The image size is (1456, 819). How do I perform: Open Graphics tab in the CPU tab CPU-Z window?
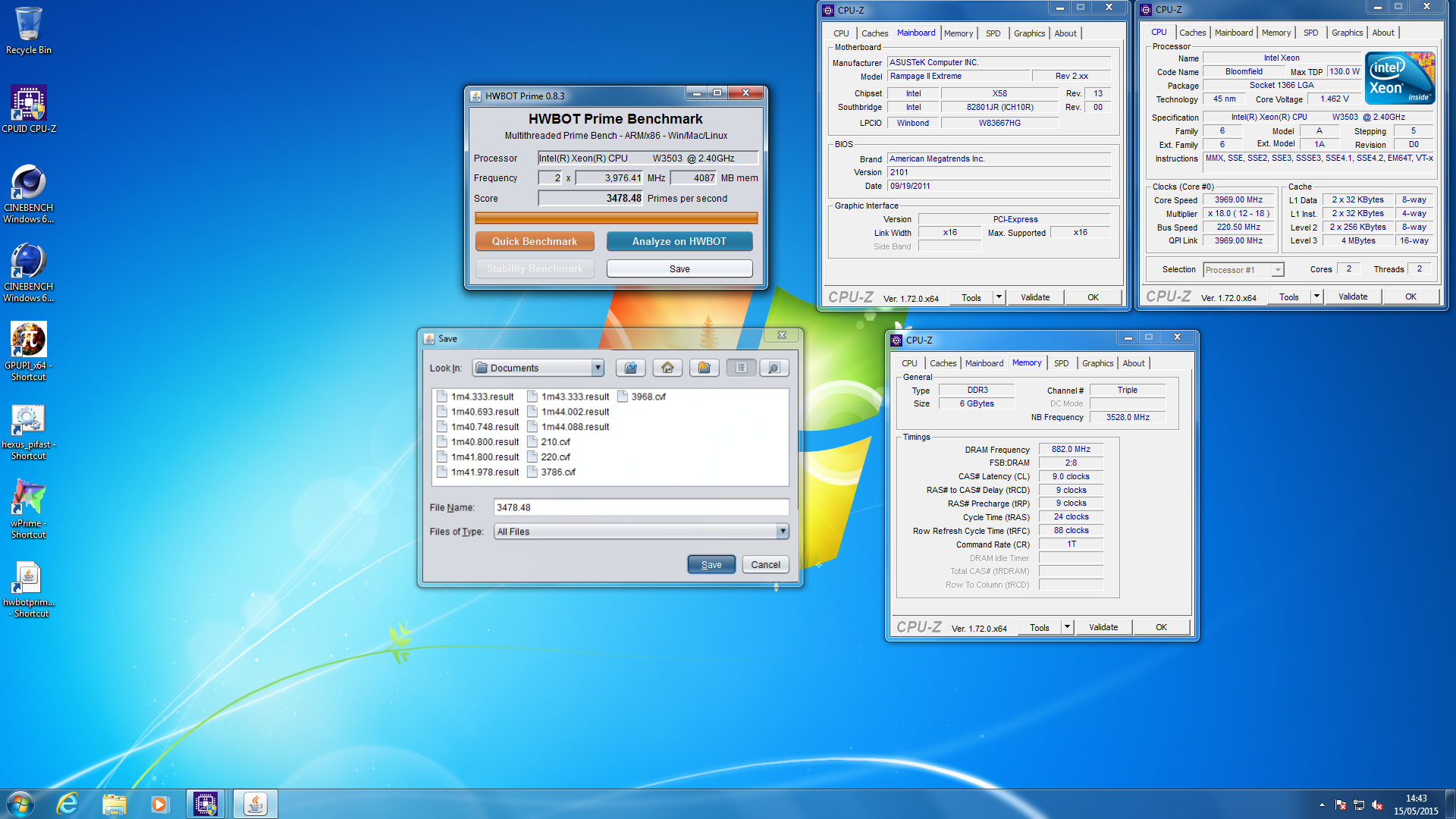tap(1347, 33)
